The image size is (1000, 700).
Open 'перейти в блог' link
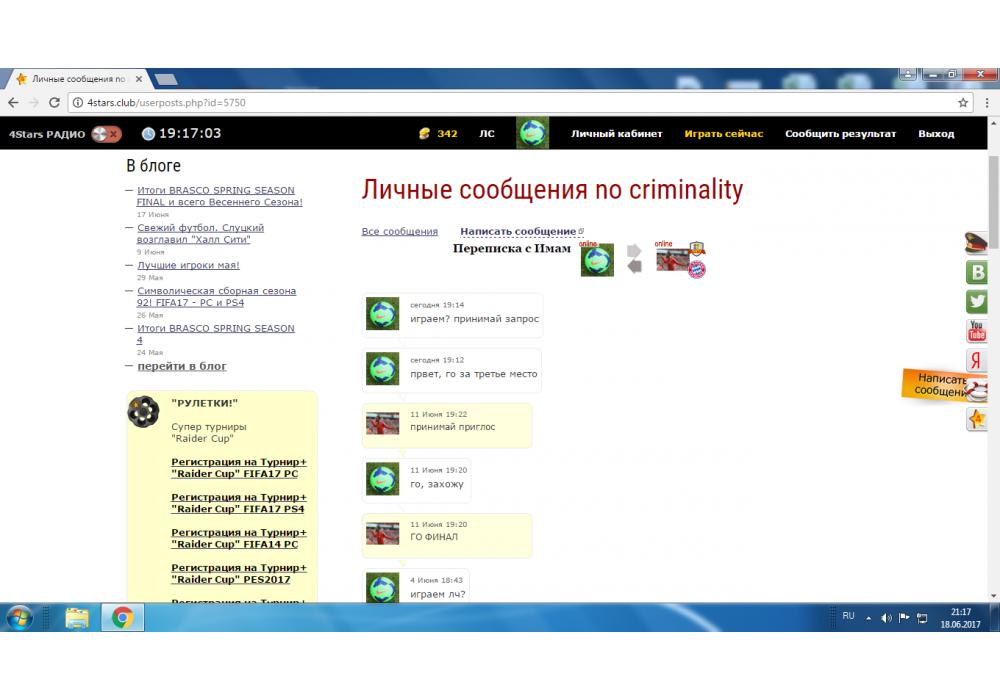pos(182,366)
